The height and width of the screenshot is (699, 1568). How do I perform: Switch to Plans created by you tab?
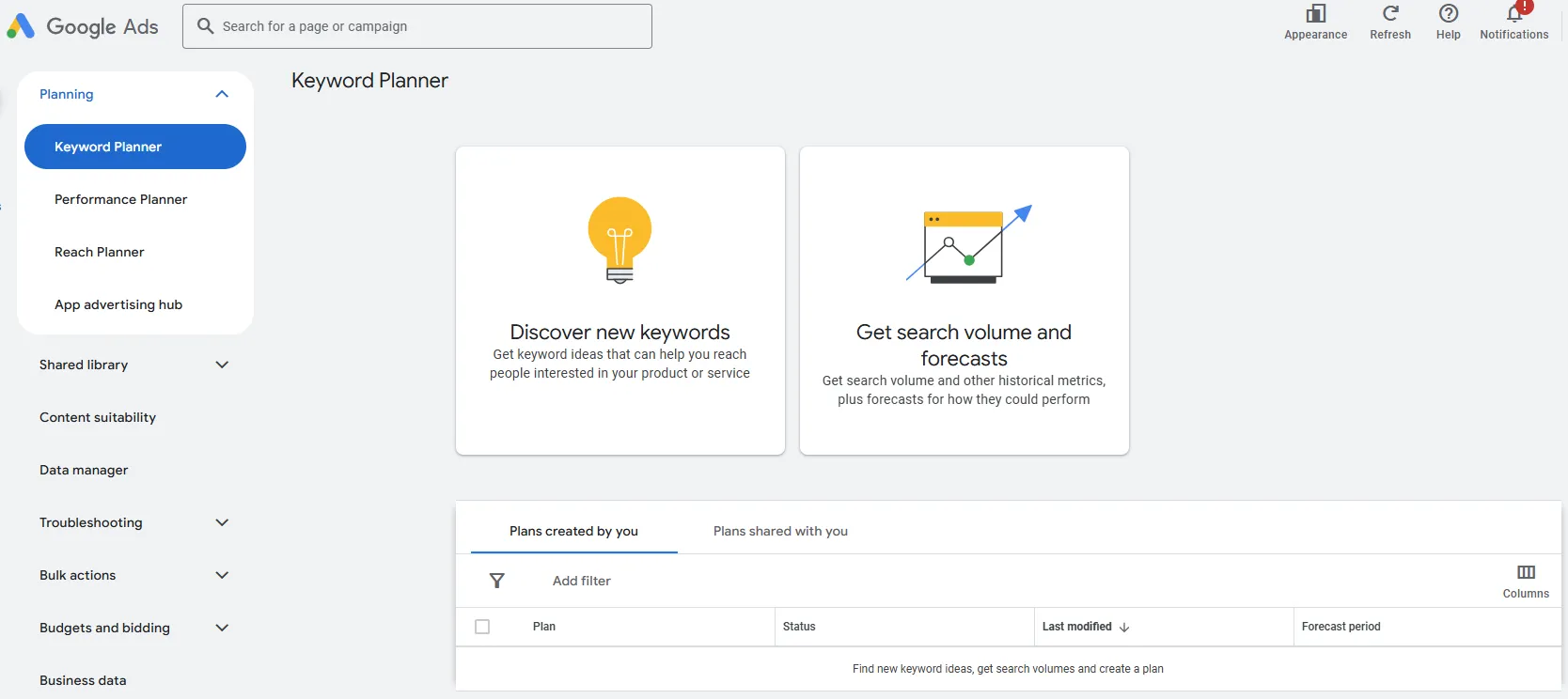click(573, 531)
